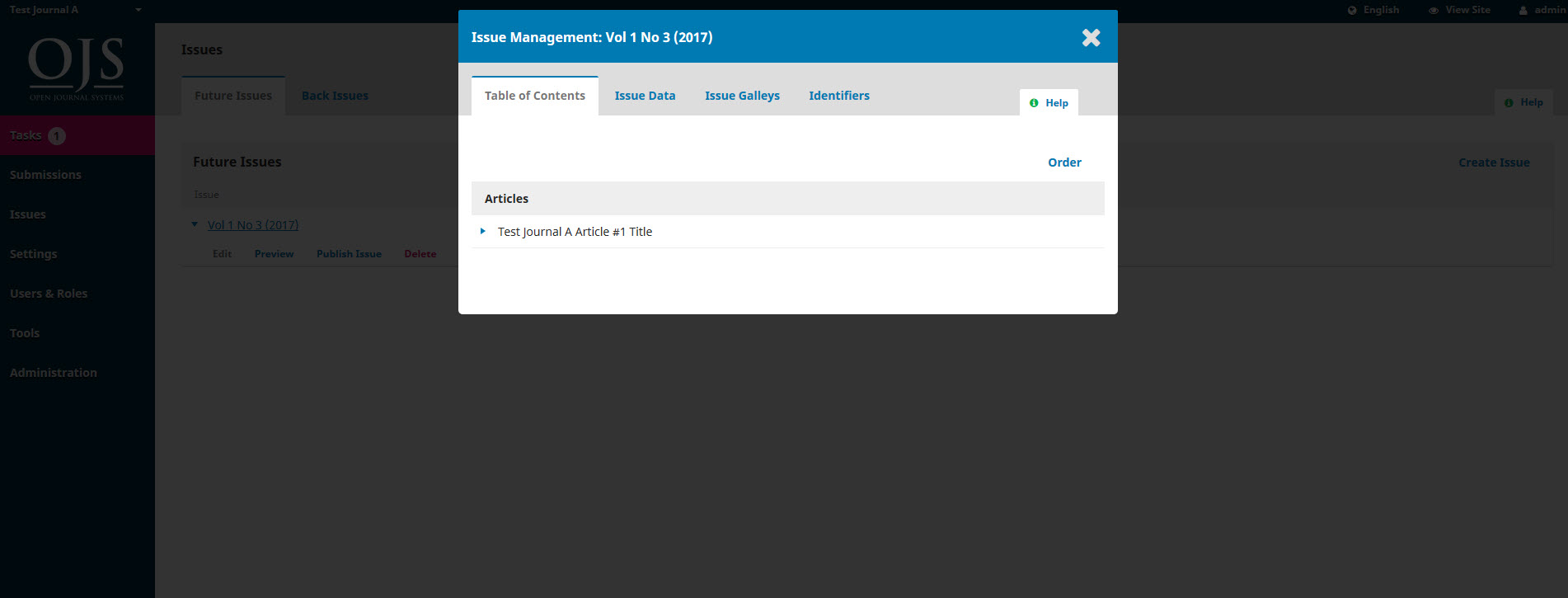Switch to the Back Issues tab

pos(335,96)
